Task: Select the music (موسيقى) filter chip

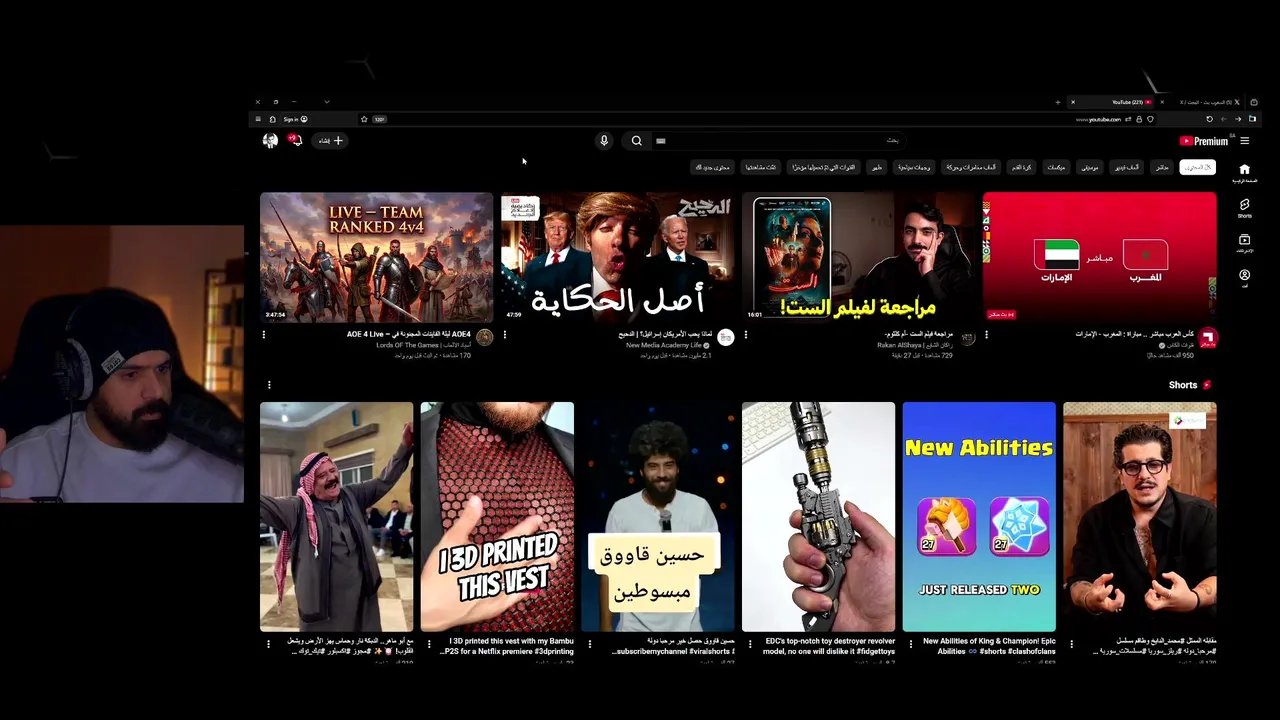Action: (1089, 167)
